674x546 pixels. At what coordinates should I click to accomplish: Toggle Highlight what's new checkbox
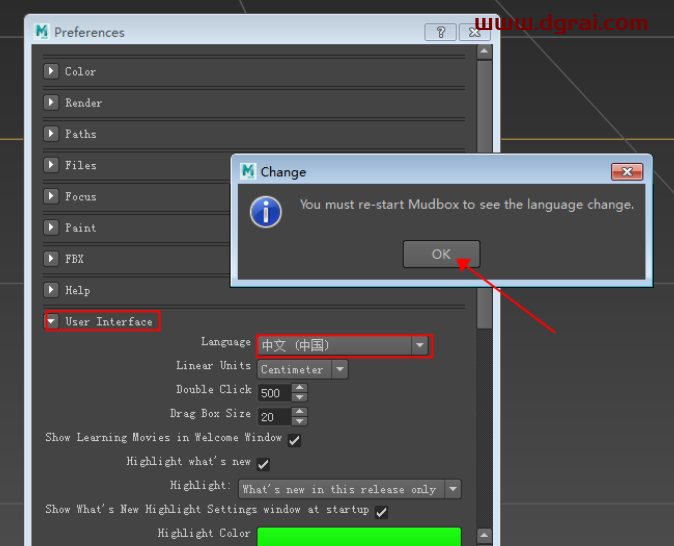point(264,464)
